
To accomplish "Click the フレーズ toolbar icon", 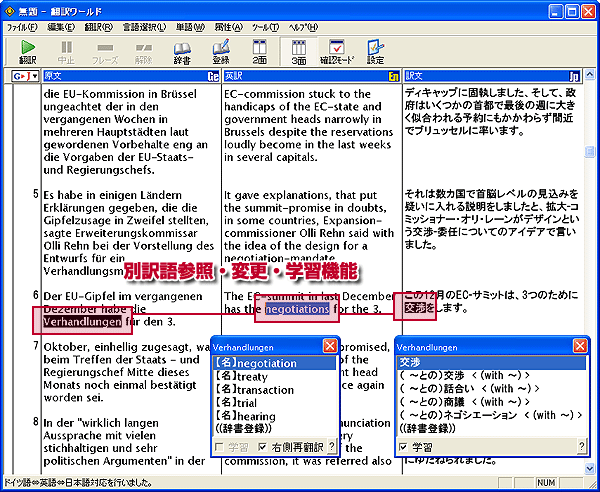I will pyautogui.click(x=105, y=52).
